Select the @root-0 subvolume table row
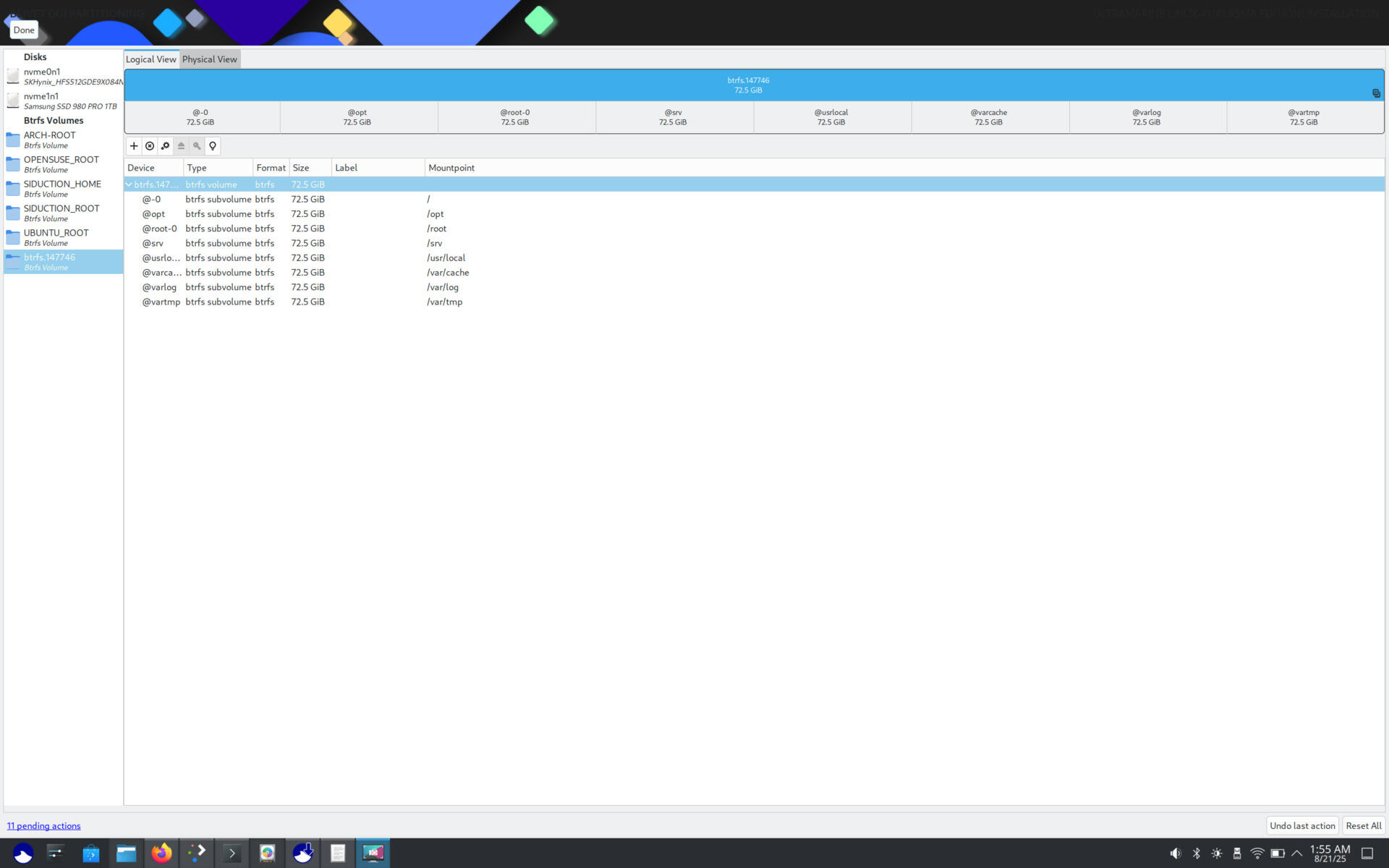Screen dimensions: 1389x868 [754, 229]
